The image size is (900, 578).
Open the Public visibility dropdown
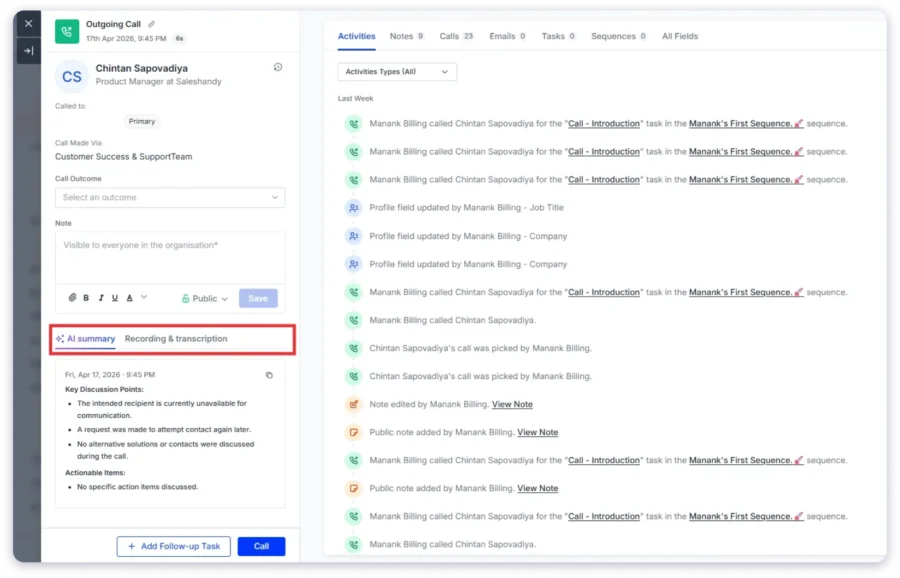(x=205, y=298)
